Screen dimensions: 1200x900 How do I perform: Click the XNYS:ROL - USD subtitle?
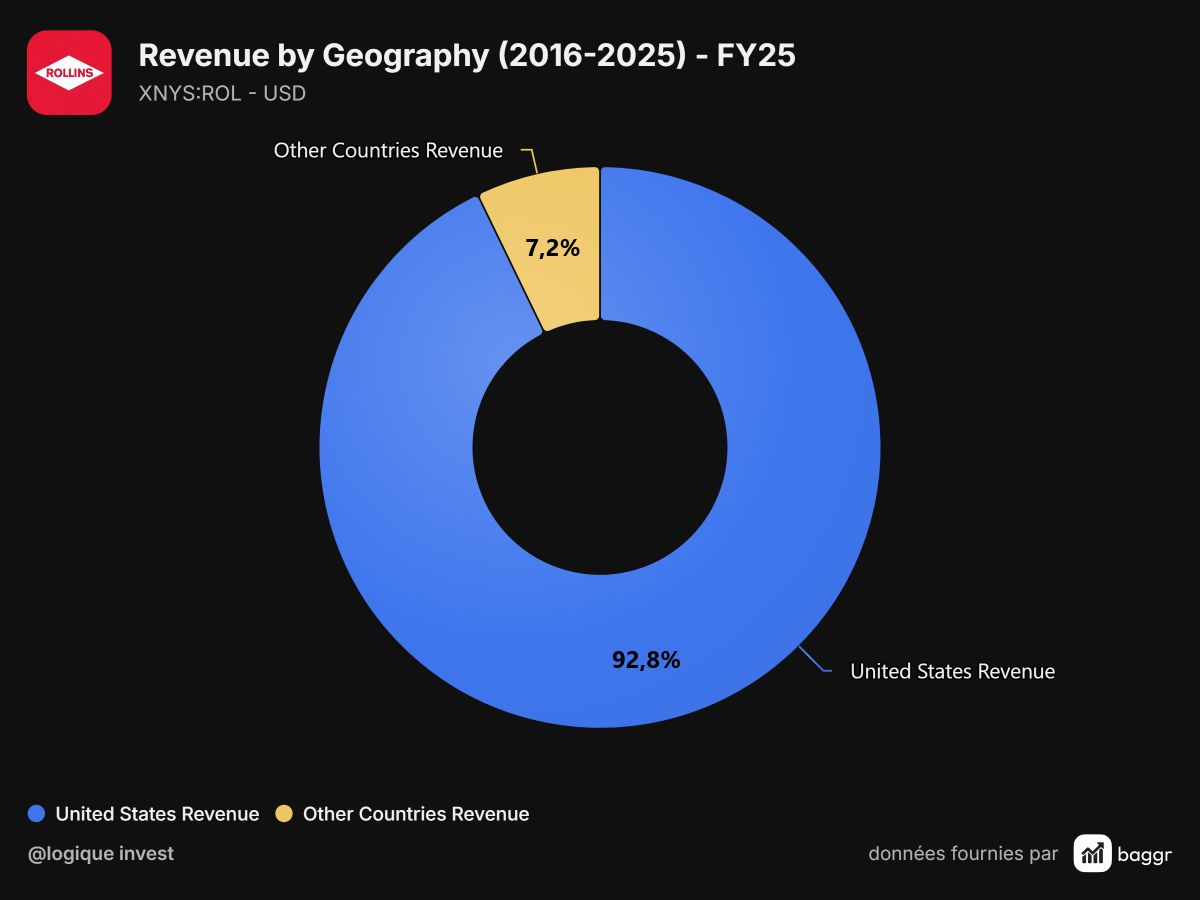point(222,94)
